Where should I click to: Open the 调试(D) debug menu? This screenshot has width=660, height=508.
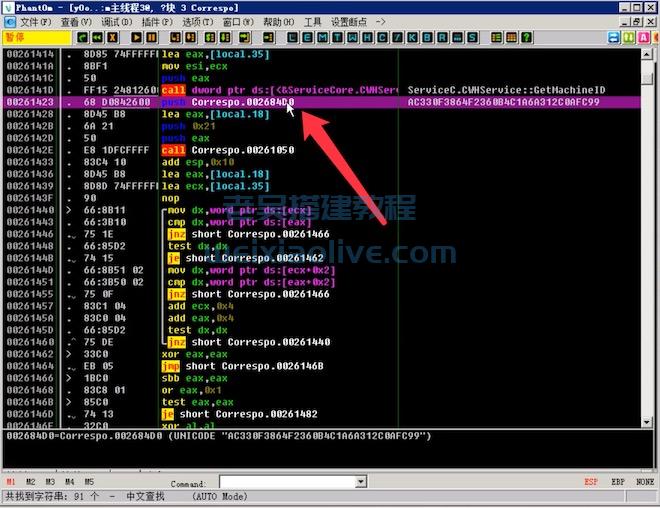pos(115,21)
